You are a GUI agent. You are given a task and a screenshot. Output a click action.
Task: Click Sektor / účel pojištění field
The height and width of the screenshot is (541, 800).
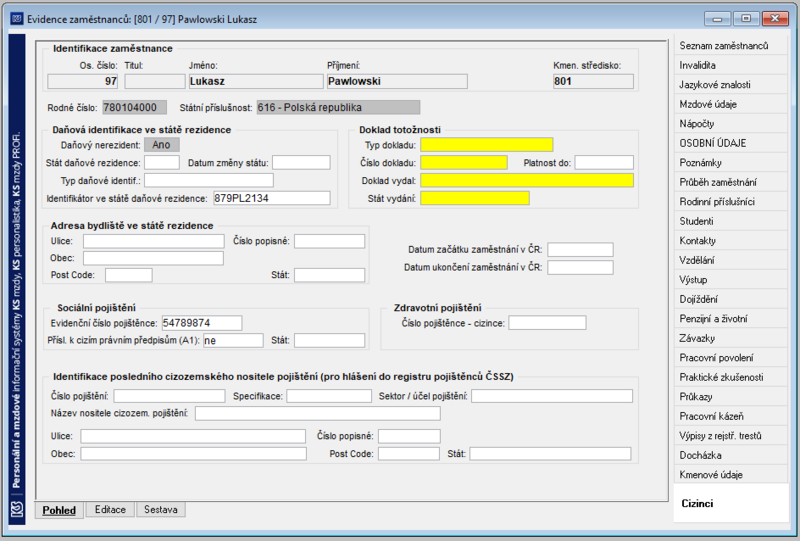tap(552, 396)
